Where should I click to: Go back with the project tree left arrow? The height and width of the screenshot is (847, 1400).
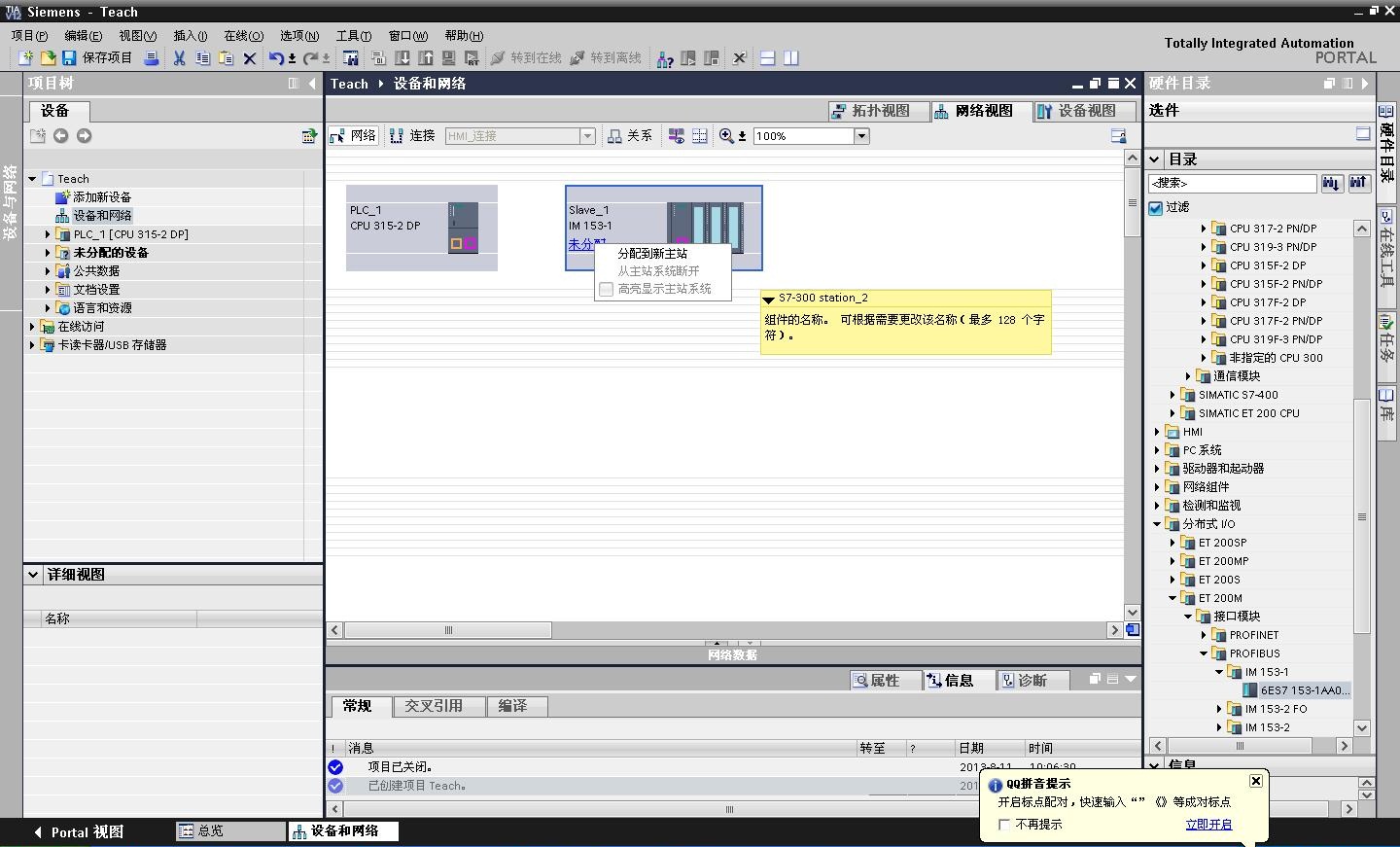pos(60,136)
